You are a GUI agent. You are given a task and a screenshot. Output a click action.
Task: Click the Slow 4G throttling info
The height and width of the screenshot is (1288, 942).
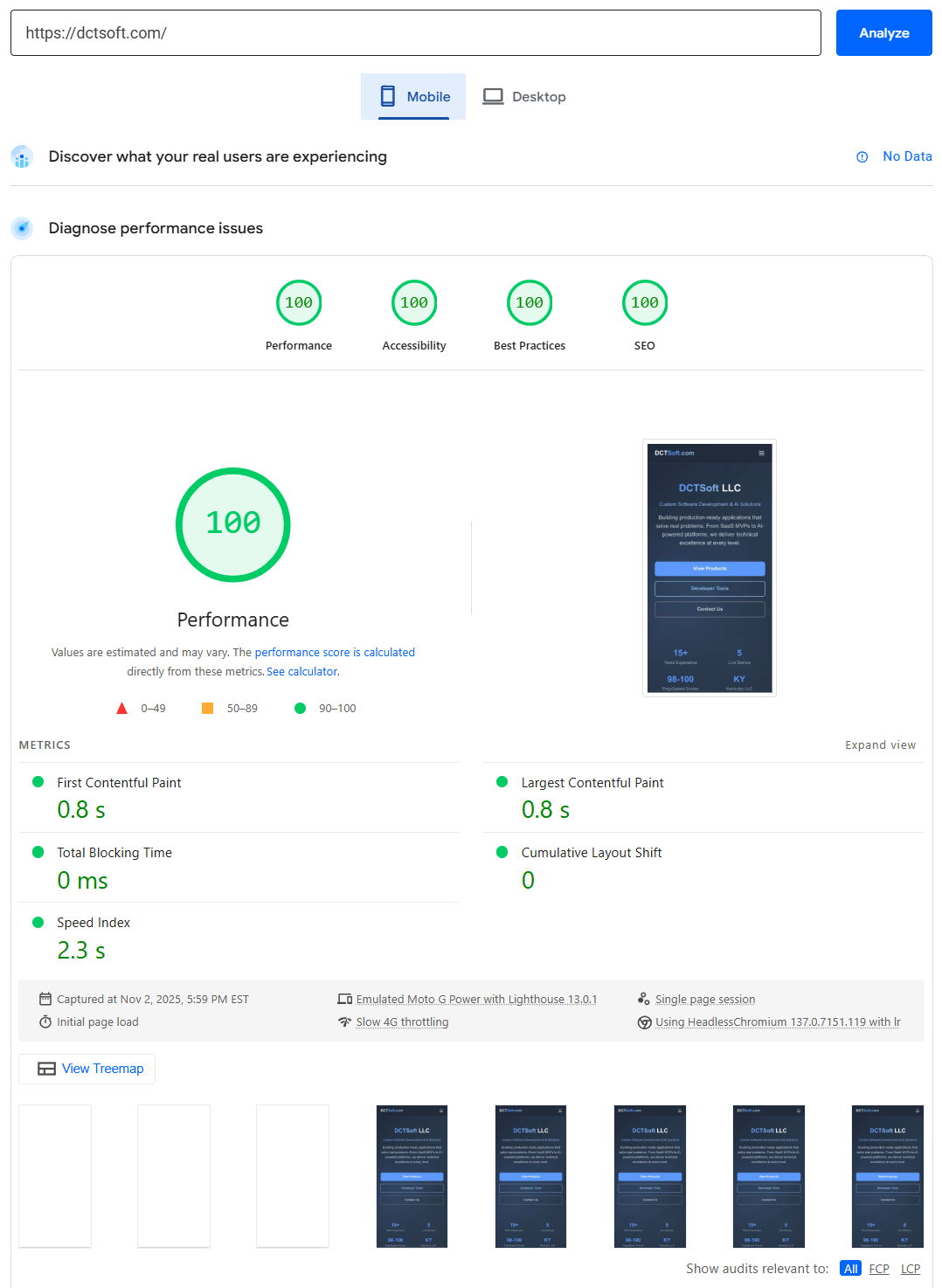(402, 1022)
